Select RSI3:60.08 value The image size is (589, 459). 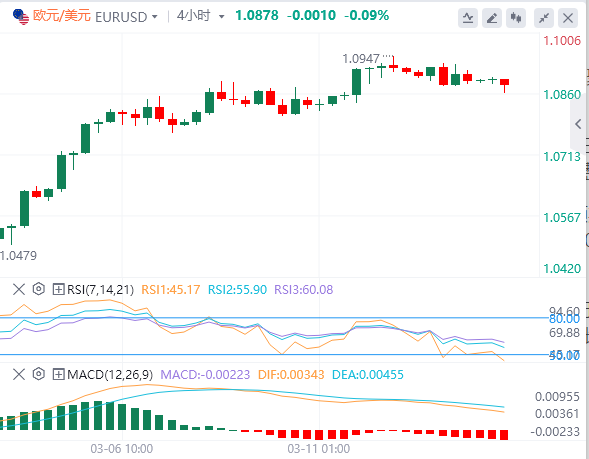304,290
